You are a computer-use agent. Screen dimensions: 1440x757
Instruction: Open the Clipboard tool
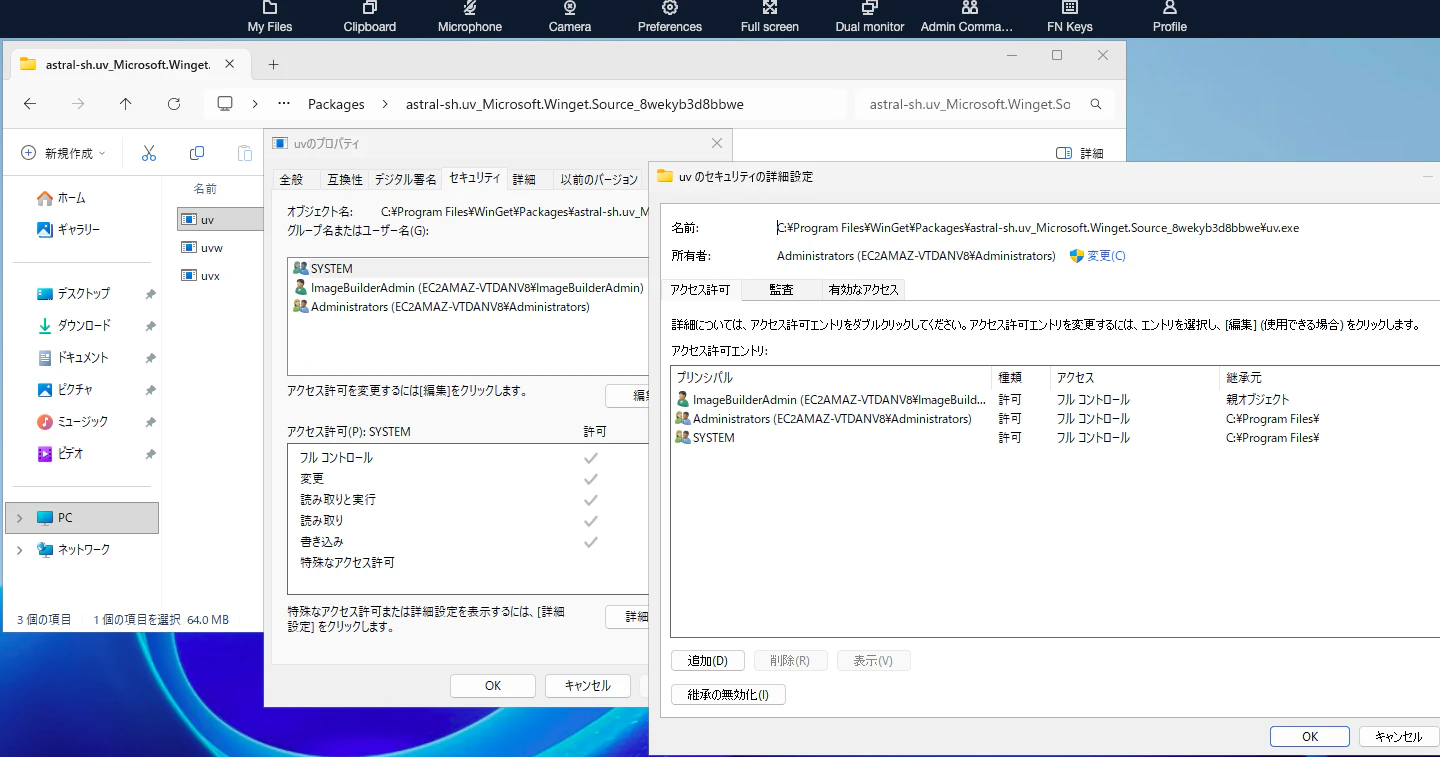(370, 17)
